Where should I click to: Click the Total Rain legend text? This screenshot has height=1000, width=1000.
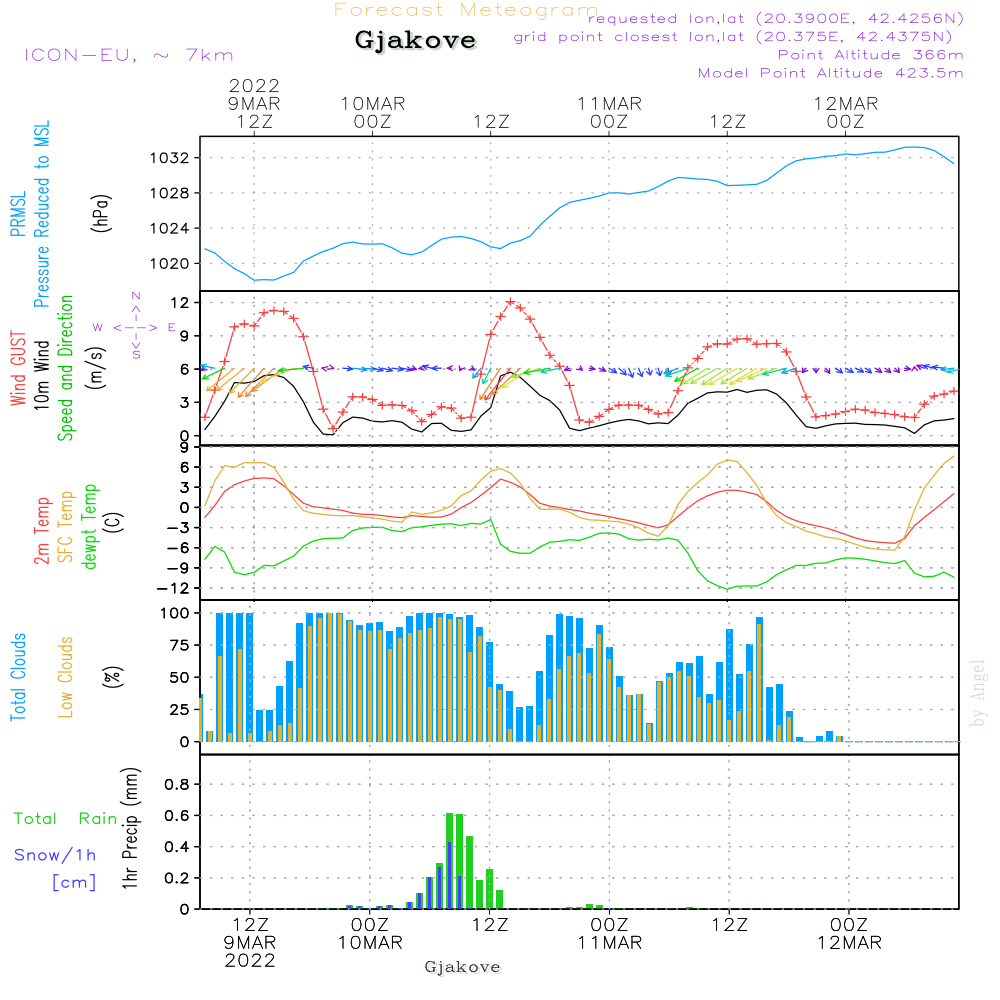click(64, 819)
